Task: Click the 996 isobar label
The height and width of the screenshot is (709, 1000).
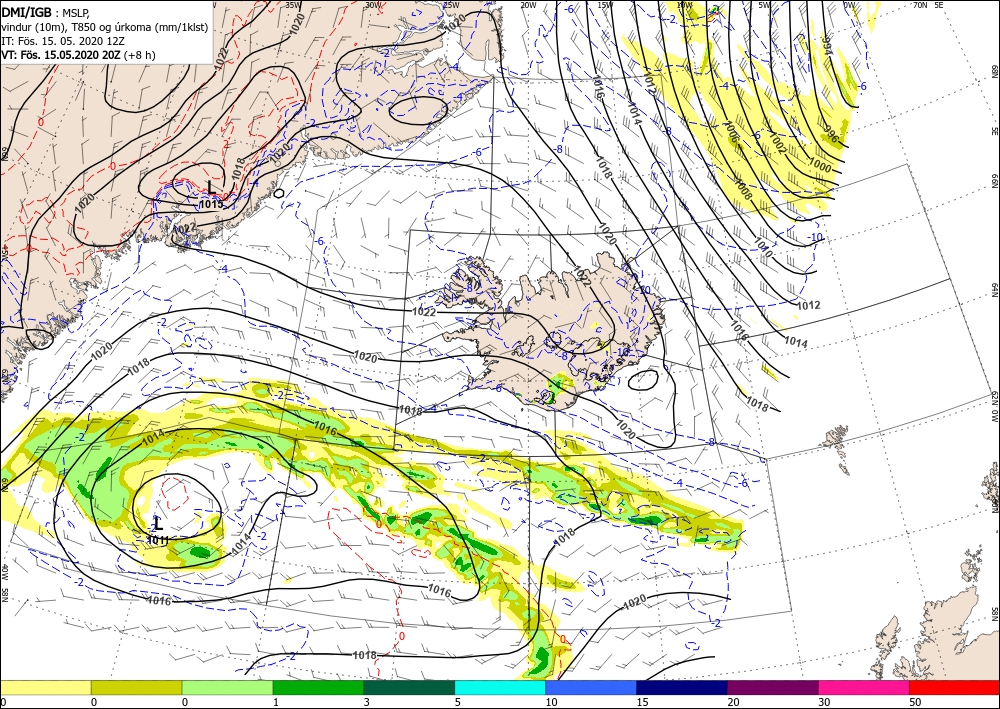Action: tap(832, 136)
